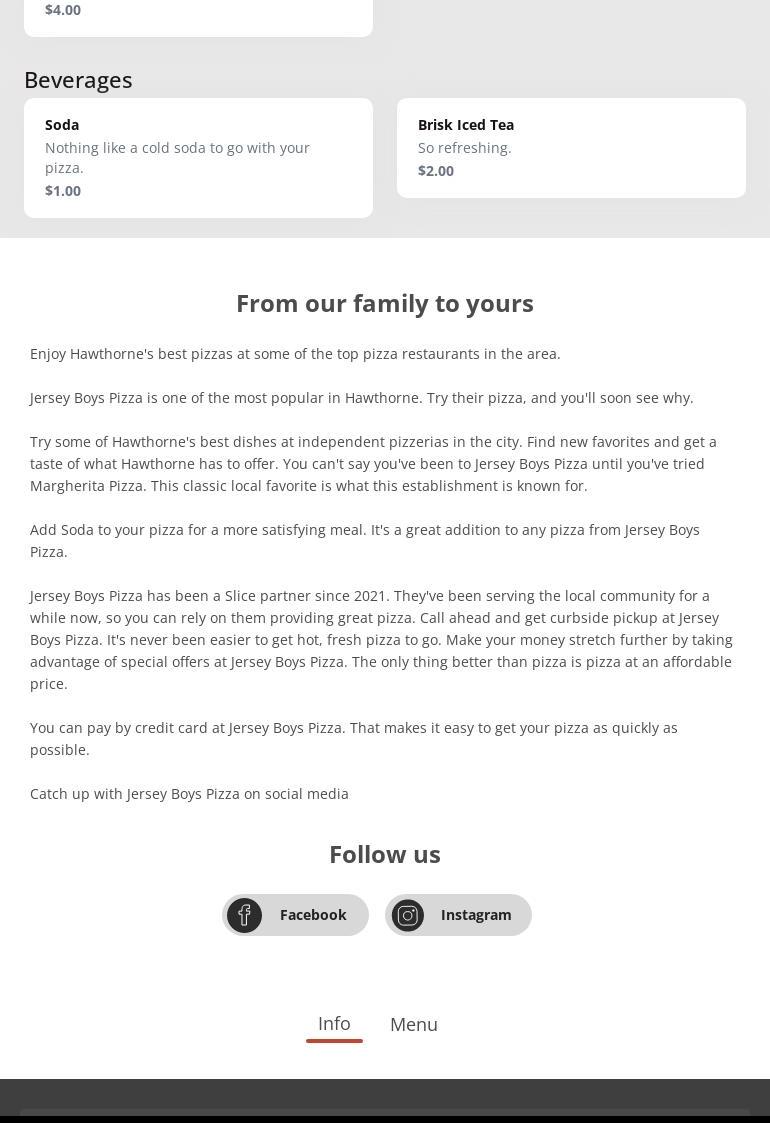Click the $2.00 iced tea price
Screen dimensions: 770x1123
[436, 171]
